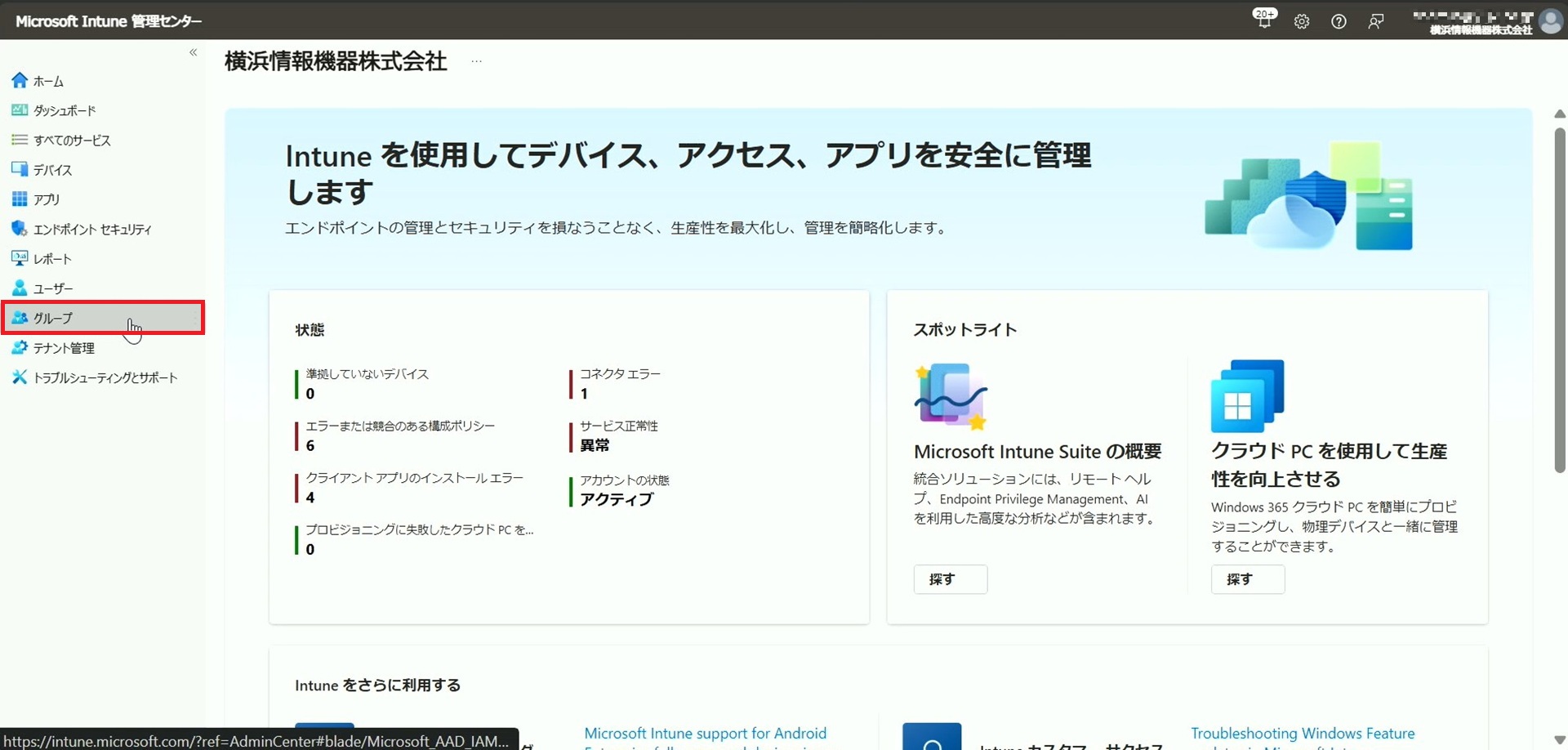
Task: Click the デバイス devices icon
Action: (20, 169)
